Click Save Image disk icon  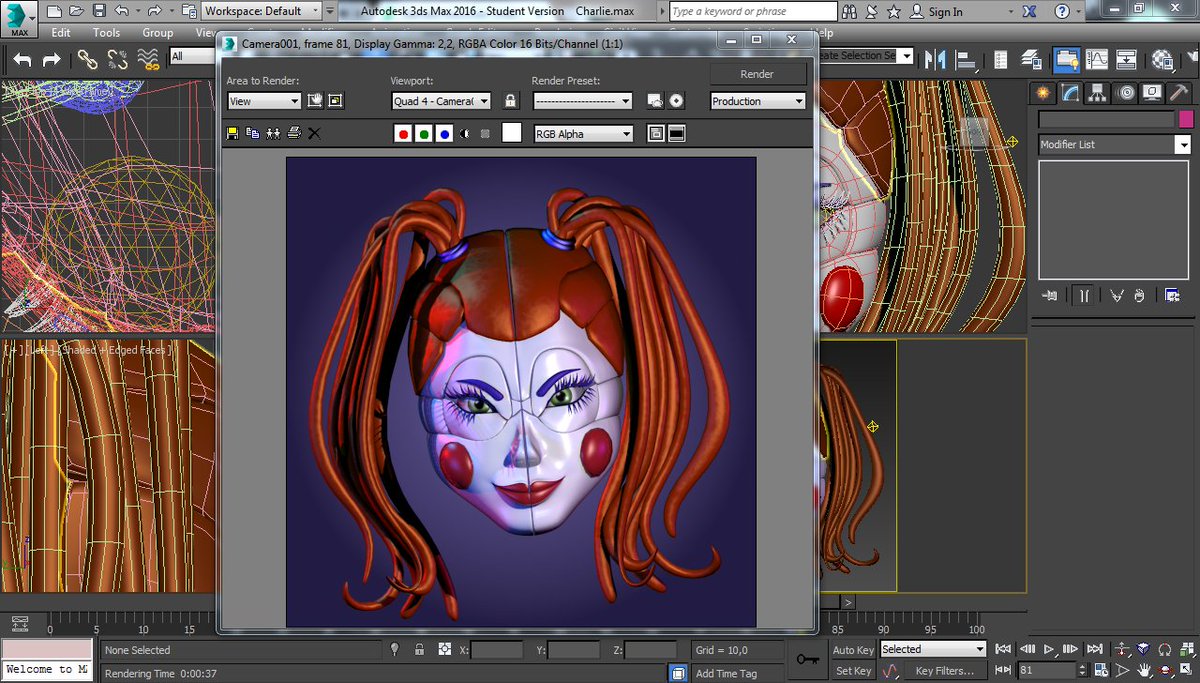coord(233,133)
